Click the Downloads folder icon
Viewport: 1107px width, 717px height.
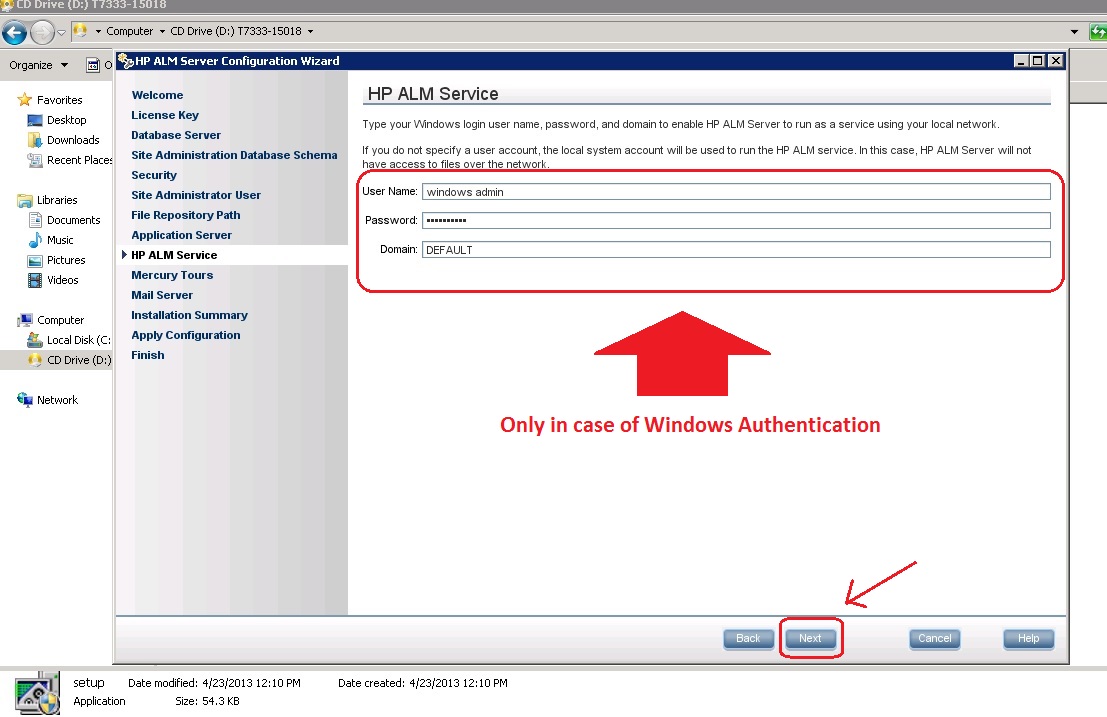pyautogui.click(x=35, y=140)
